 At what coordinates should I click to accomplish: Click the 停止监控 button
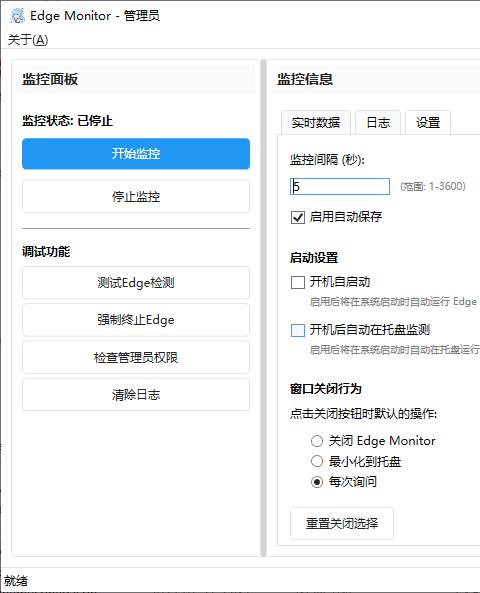click(136, 196)
